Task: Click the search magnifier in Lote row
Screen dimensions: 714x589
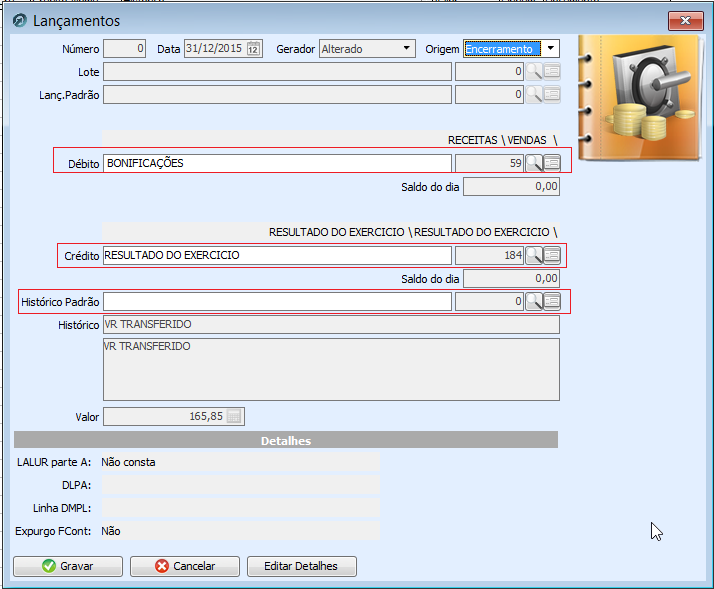Action: coord(534,72)
